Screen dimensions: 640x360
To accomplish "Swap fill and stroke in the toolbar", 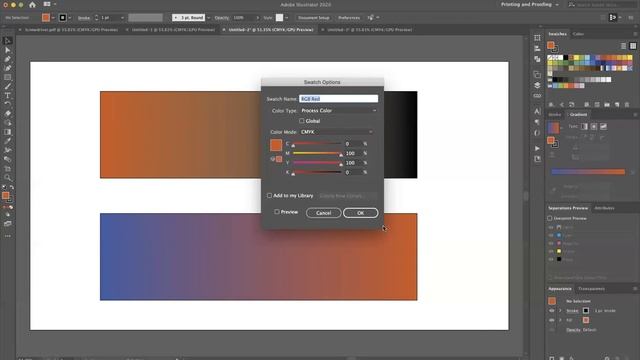I will pyautogui.click(x=12, y=187).
